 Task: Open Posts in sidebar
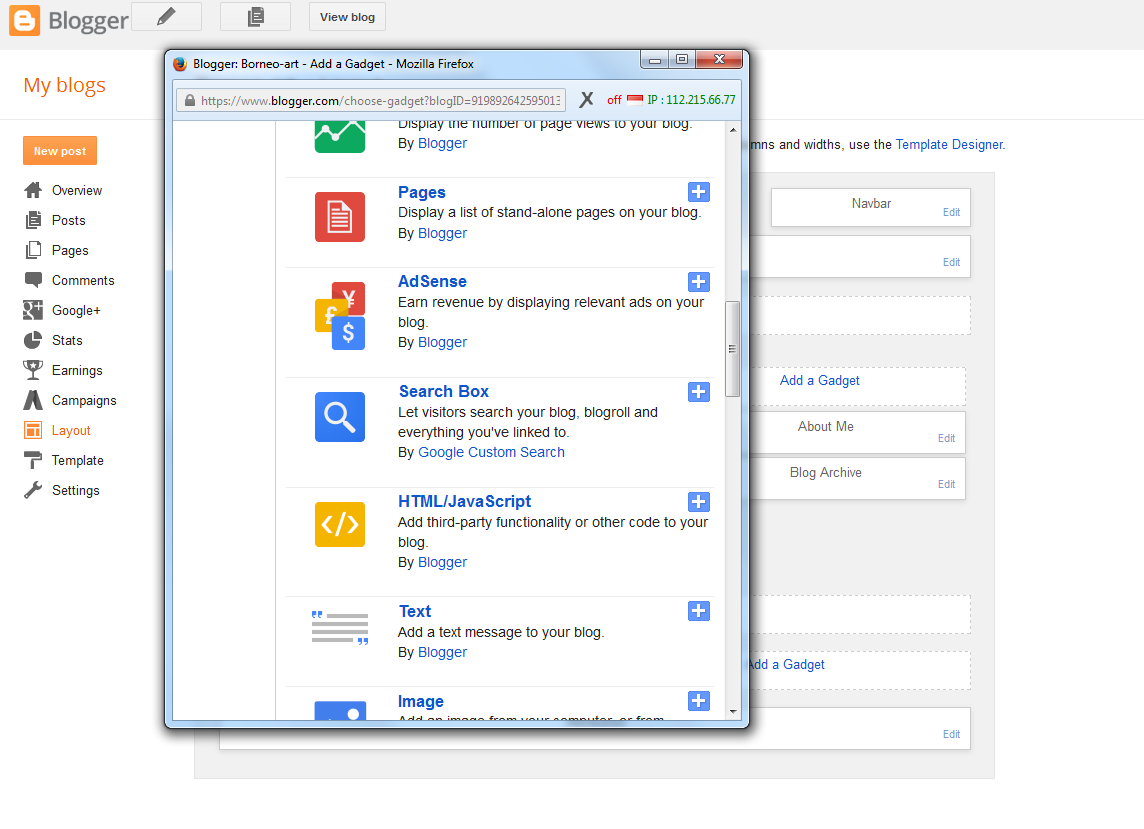click(69, 220)
